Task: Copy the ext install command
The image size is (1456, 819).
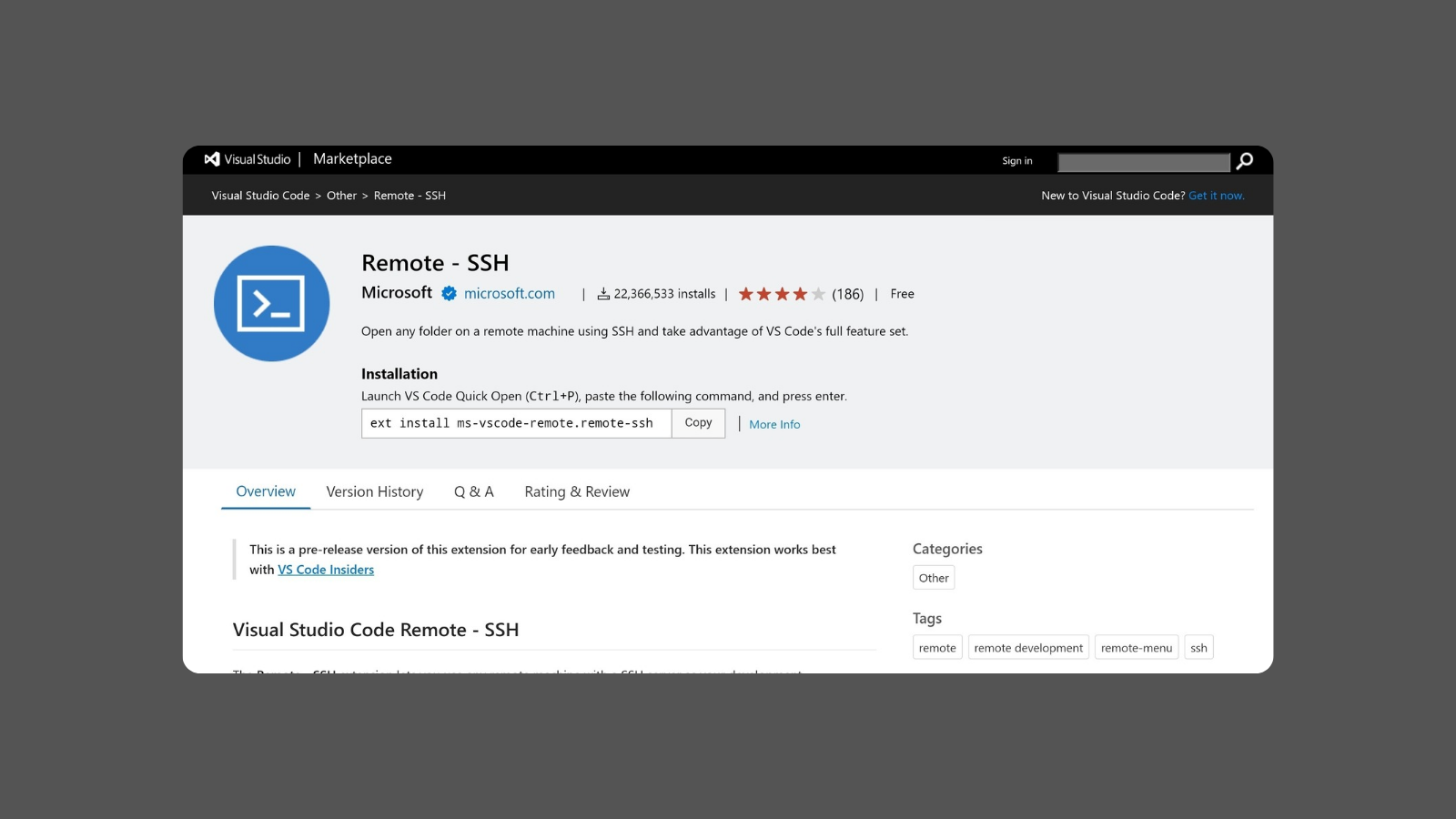Action: pos(698,423)
